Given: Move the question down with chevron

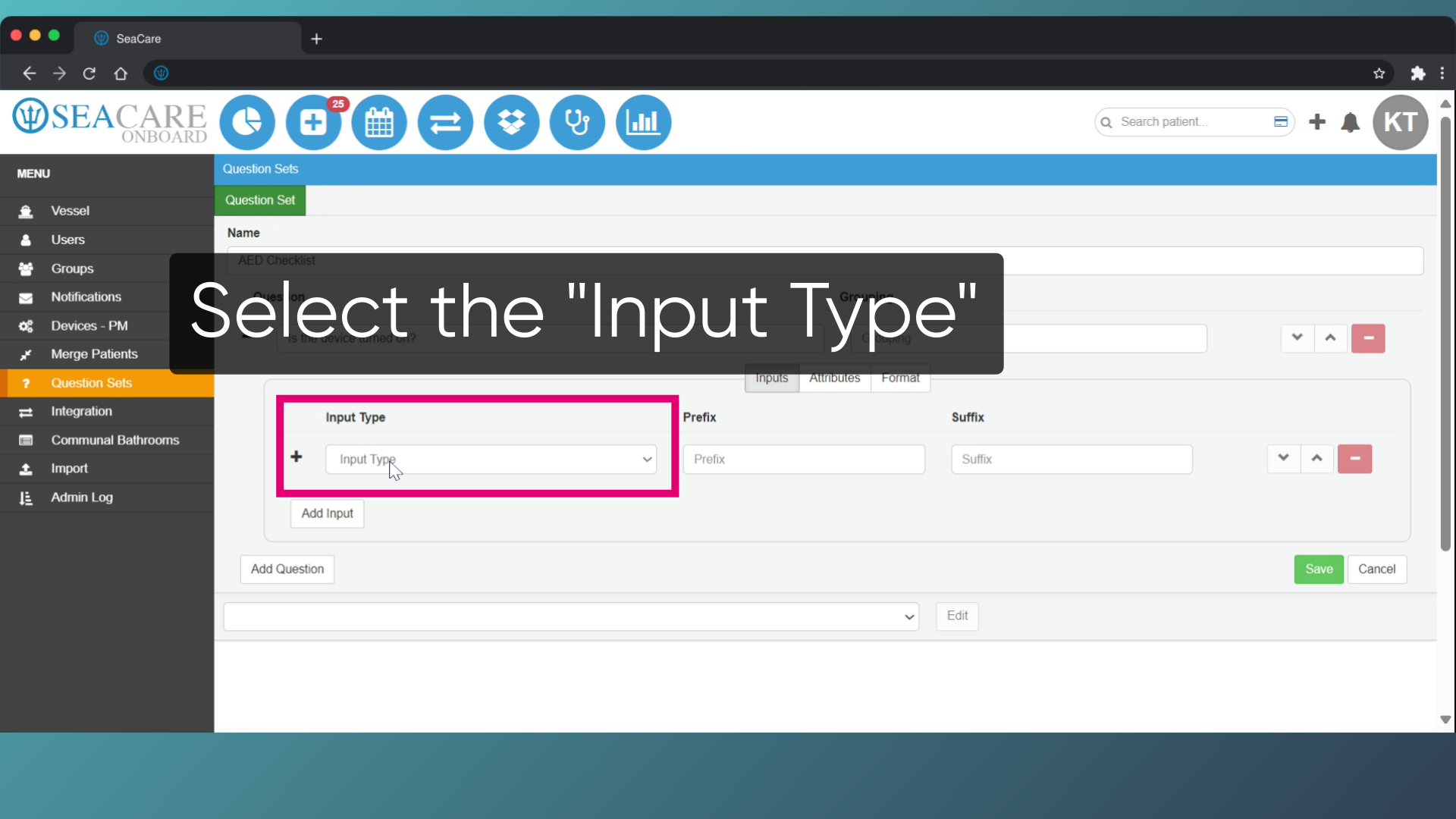Looking at the screenshot, I should pos(1298,338).
